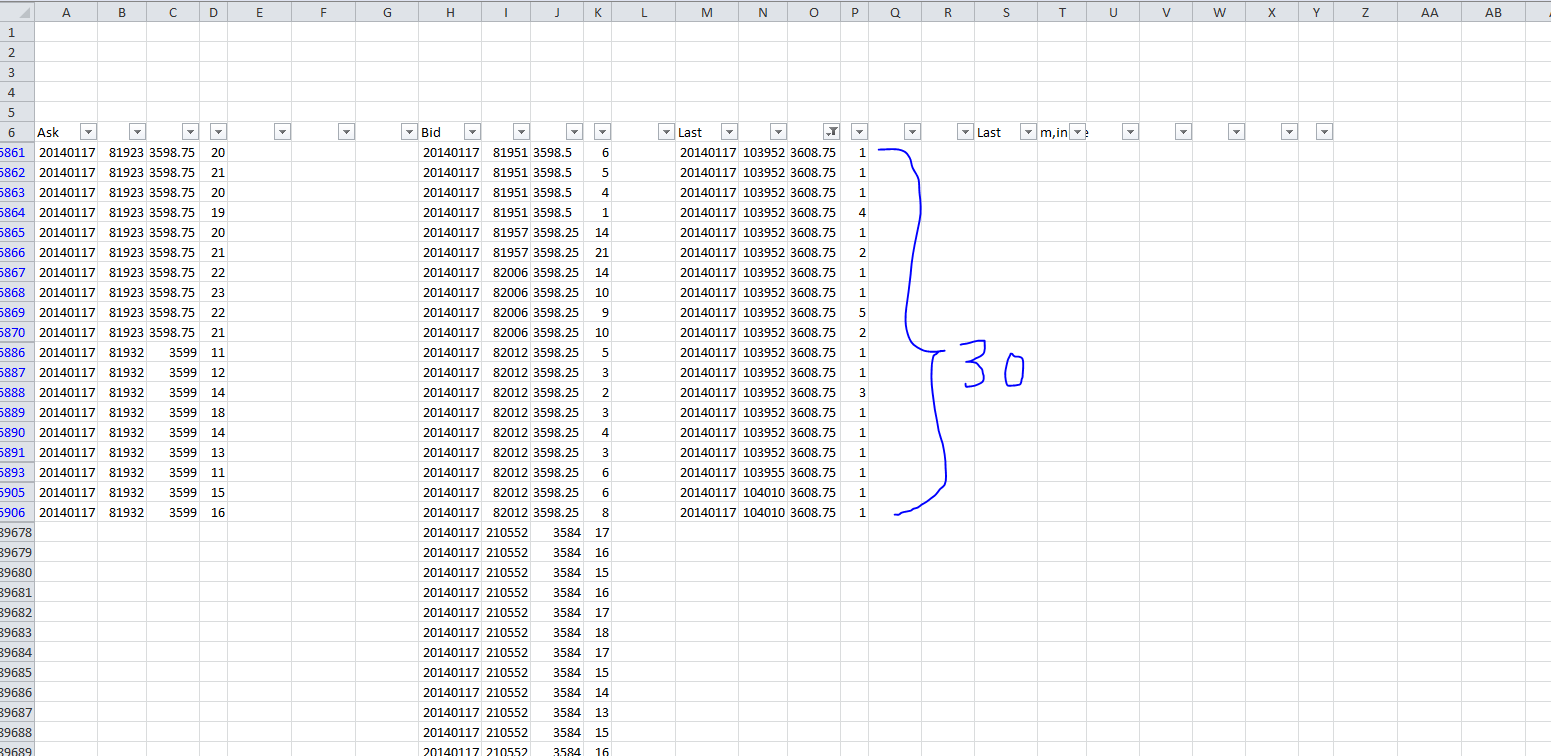Viewport: 1551px width, 756px height.
Task: Open the Last filter dropdown in column M
Action: [729, 132]
